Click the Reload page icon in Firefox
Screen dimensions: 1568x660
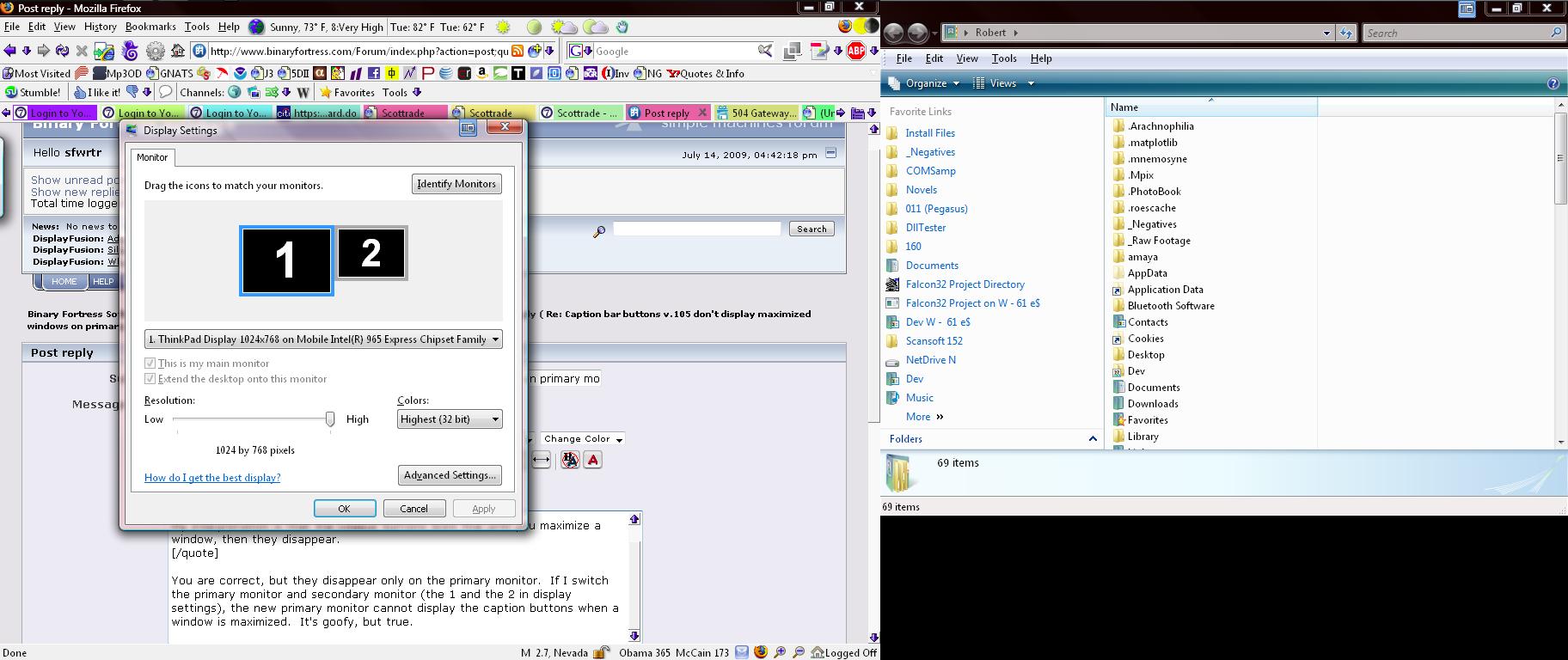62,52
